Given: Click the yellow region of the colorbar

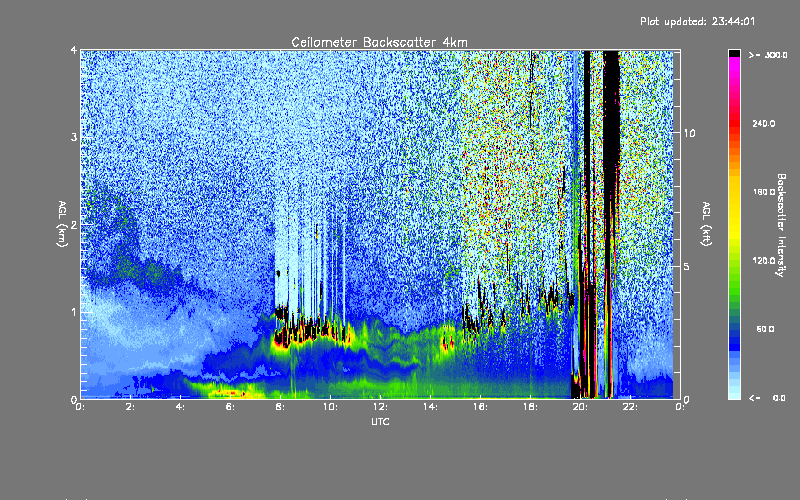Looking at the screenshot, I should [734, 209].
